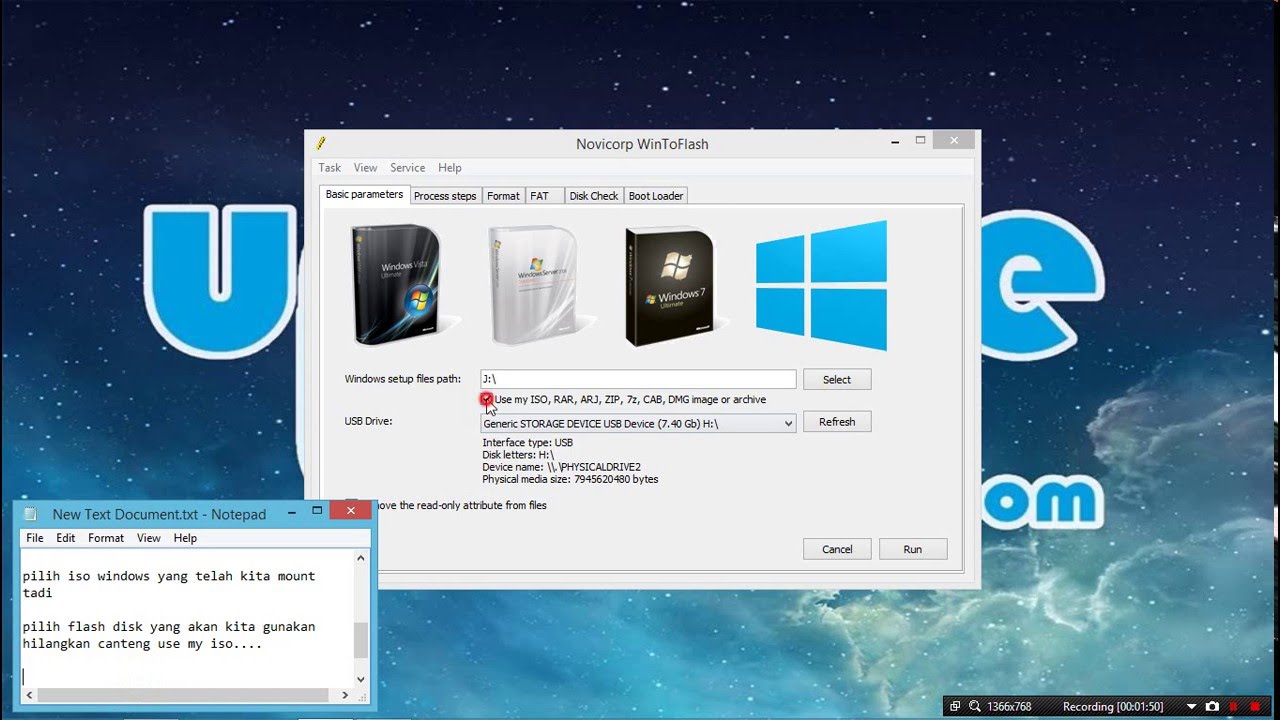The width and height of the screenshot is (1280, 720).
Task: Click the 'Physical media size: 7945620480 bytes' text
Action: [x=570, y=480]
